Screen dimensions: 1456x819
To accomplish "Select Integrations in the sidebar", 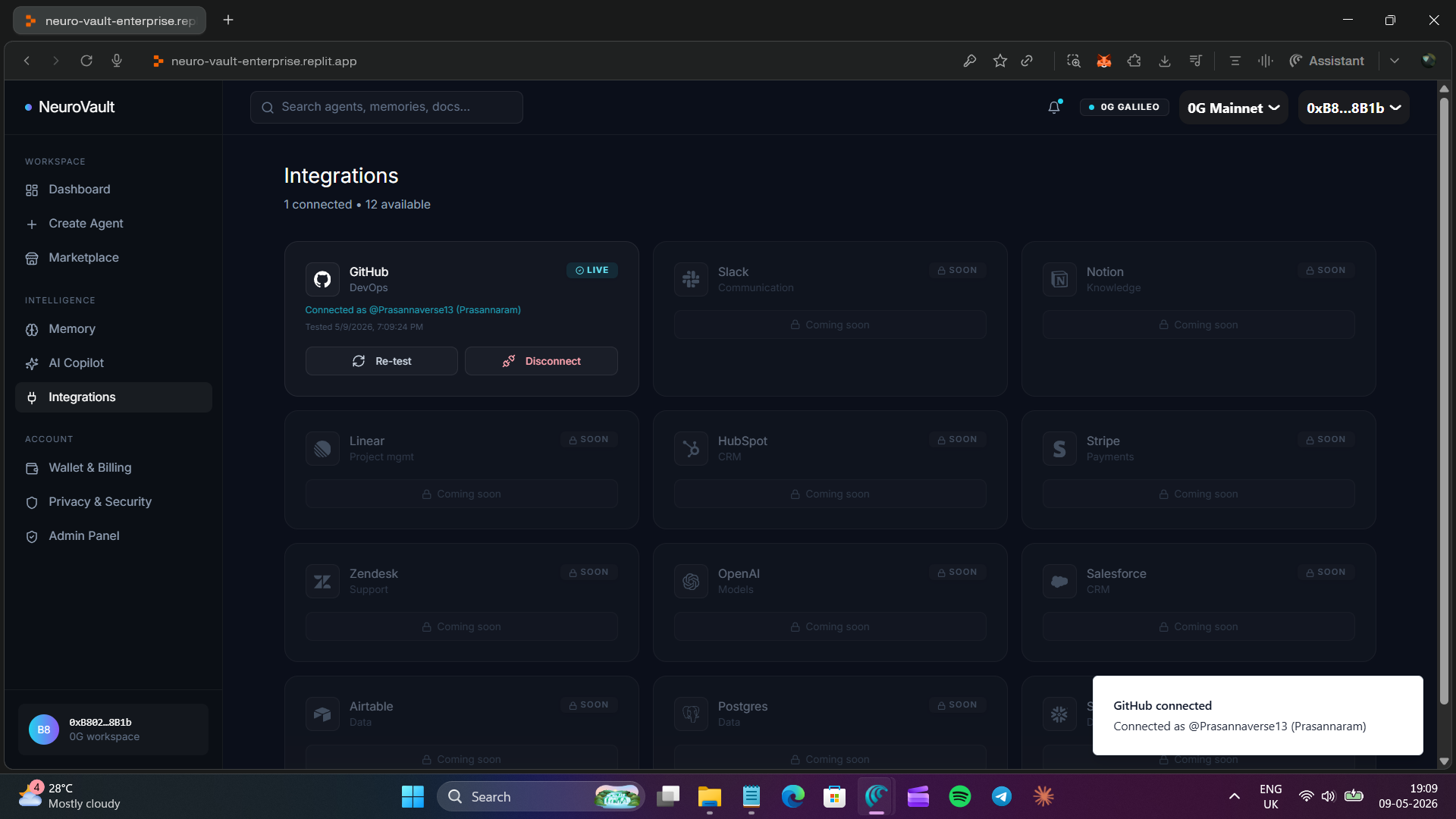I will (x=114, y=397).
